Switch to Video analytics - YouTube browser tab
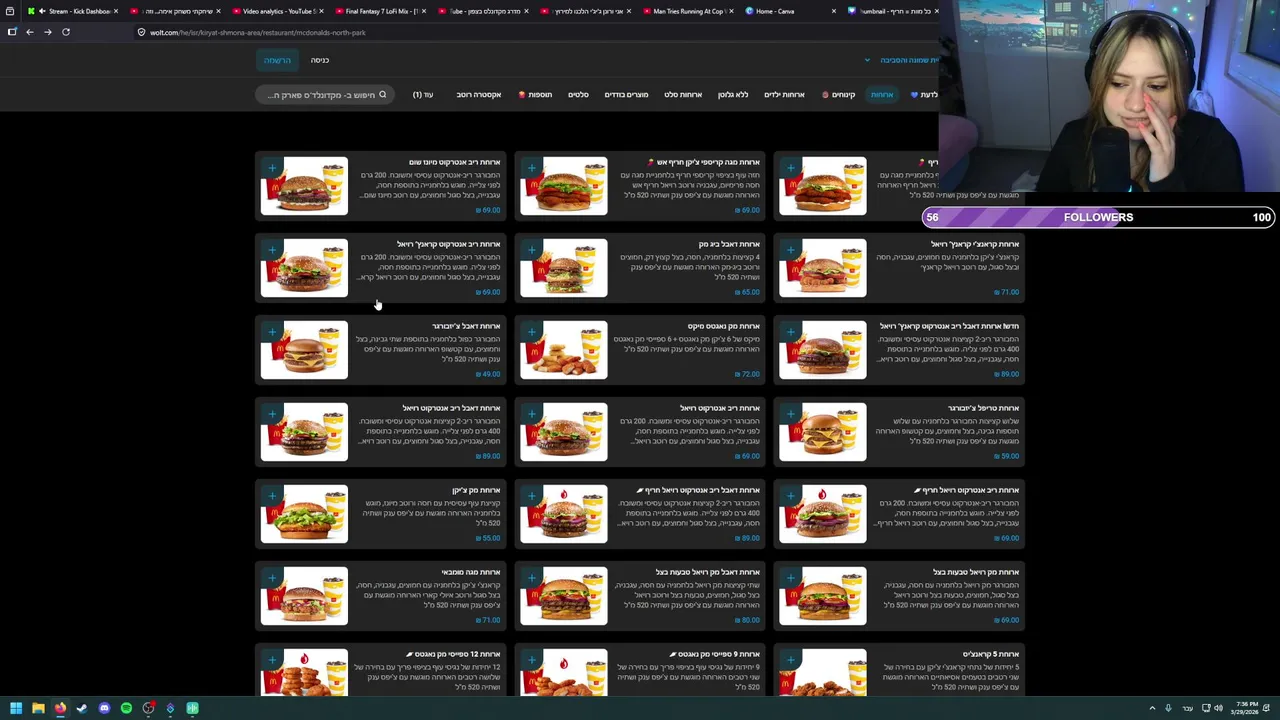This screenshot has height=720, width=1280. 275,11
